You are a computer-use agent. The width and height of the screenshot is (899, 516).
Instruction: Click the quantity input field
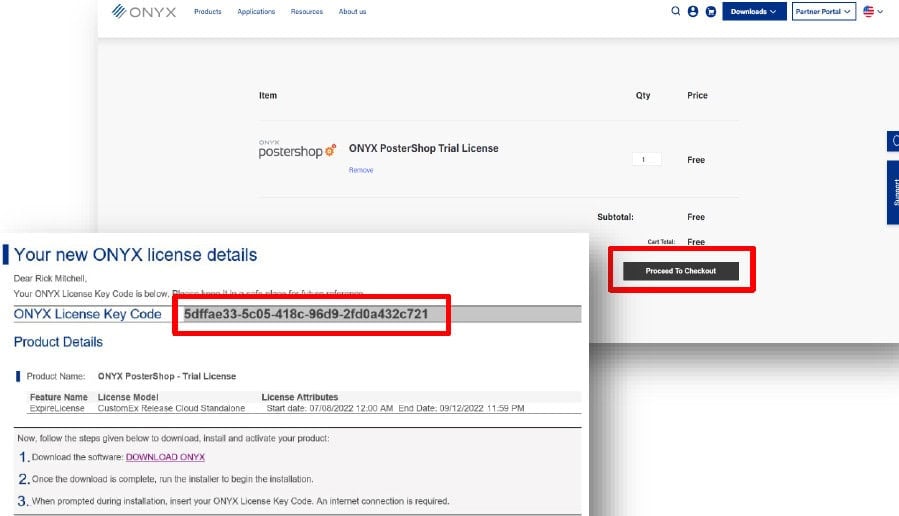646,160
